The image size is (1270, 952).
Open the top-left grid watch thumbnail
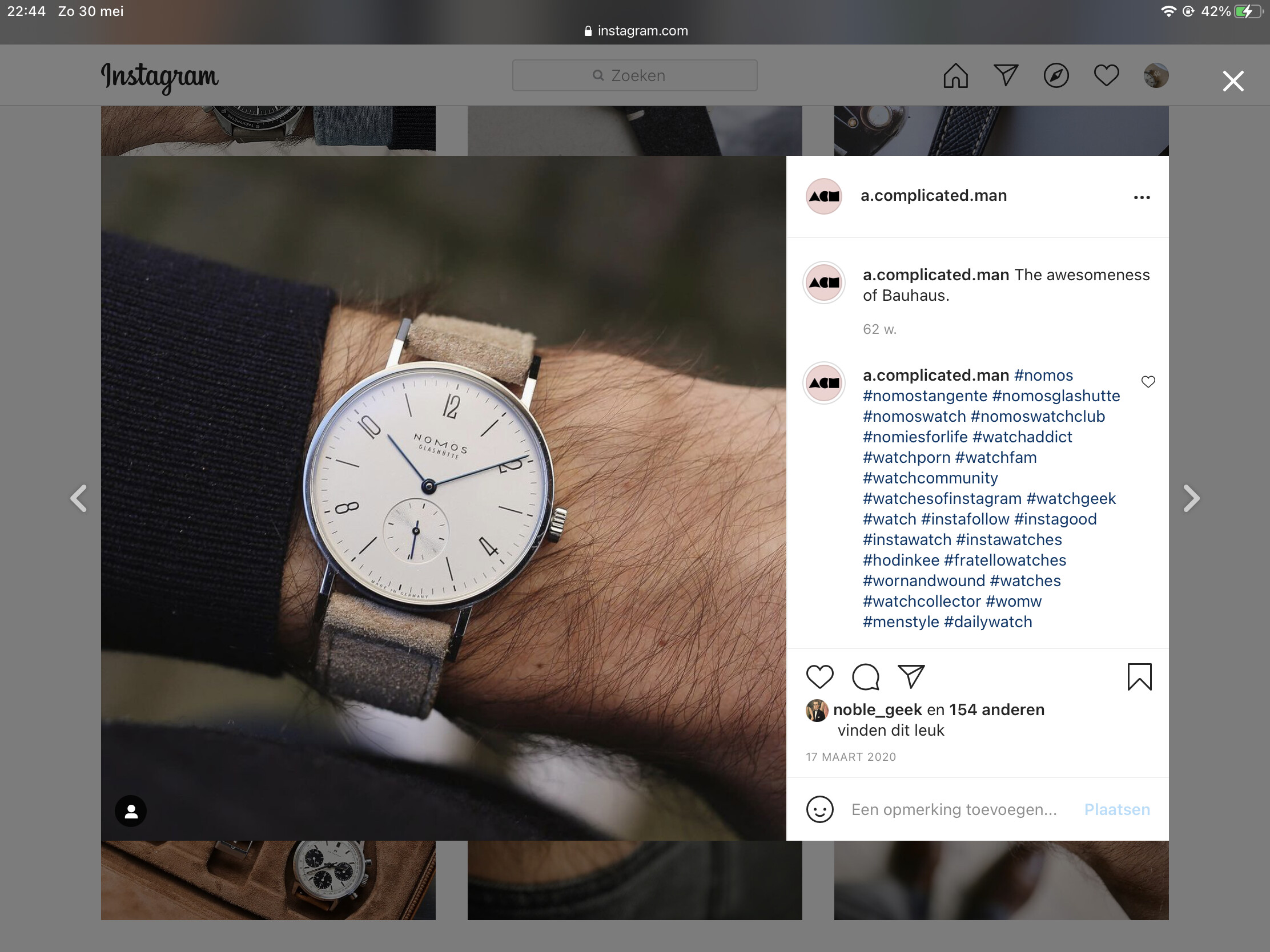point(268,130)
